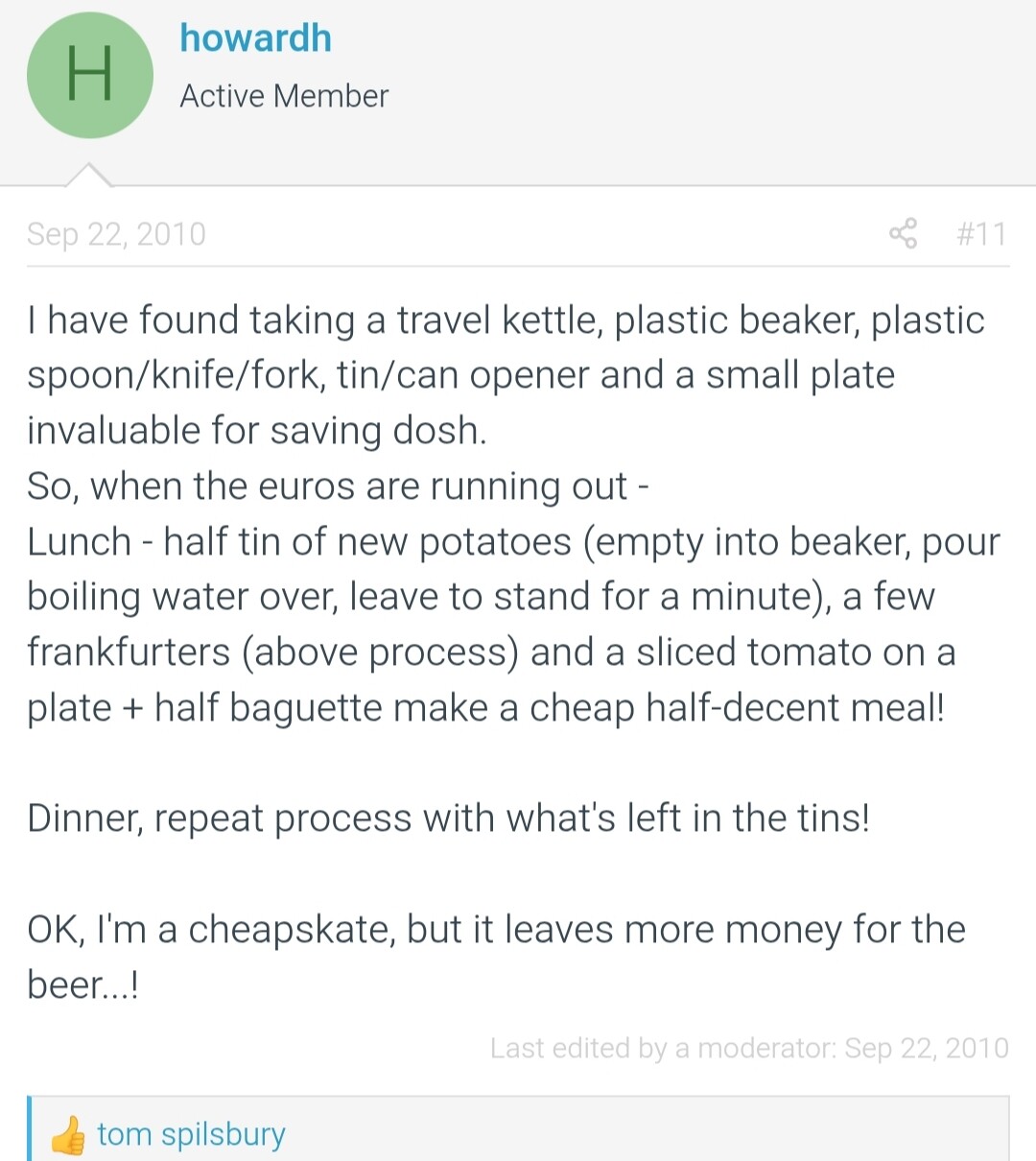Click empty area of the likes bar
Viewport: 1036px width, 1161px height.
pyautogui.click(x=652, y=1134)
